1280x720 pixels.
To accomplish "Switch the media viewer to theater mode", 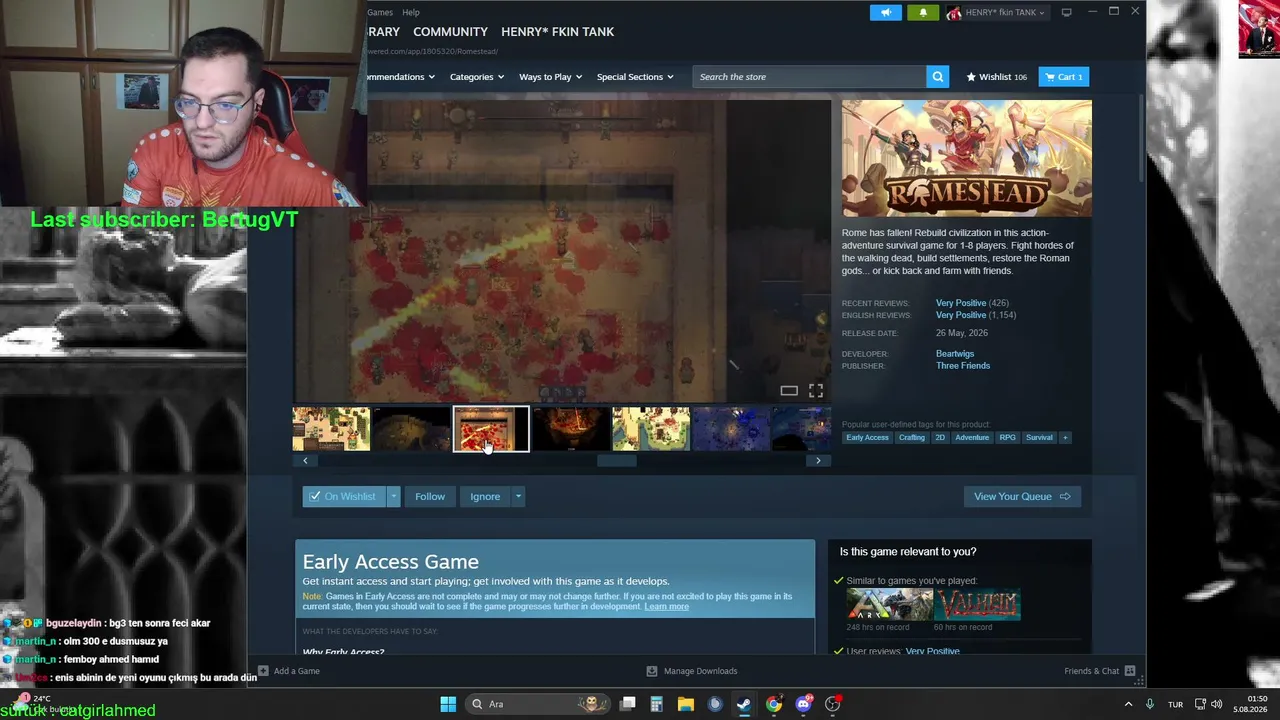I will [x=789, y=390].
